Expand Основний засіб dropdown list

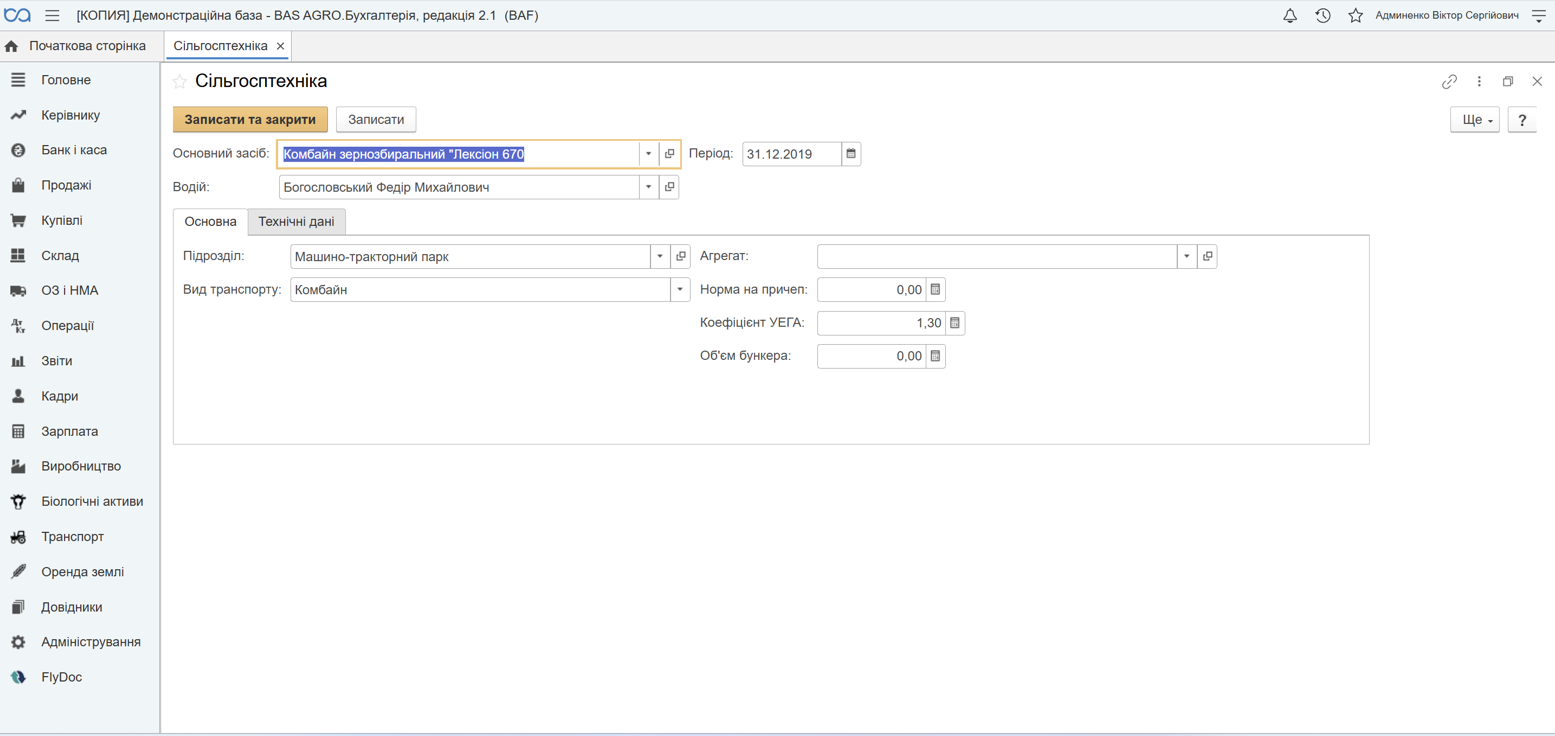pos(648,154)
